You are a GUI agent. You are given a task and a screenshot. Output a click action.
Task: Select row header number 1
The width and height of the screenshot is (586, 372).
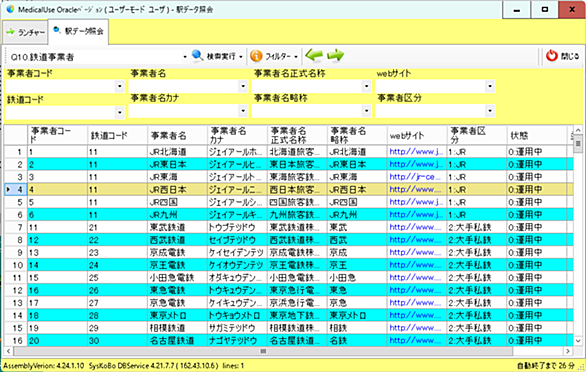(16, 152)
